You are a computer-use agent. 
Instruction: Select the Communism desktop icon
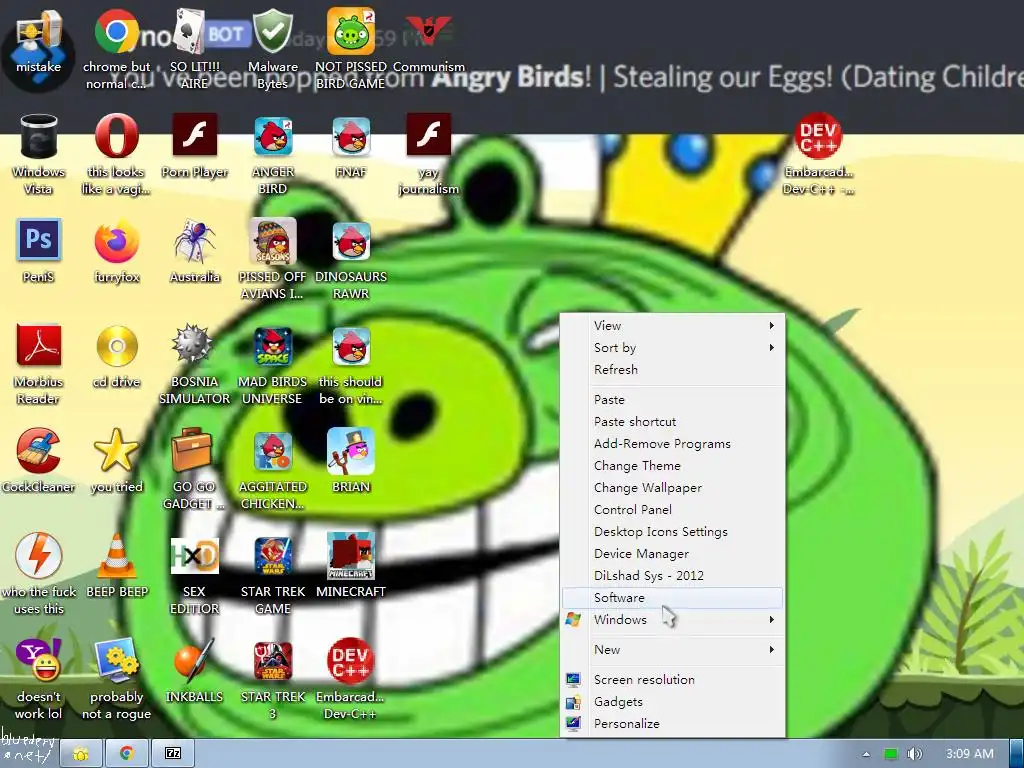[428, 31]
